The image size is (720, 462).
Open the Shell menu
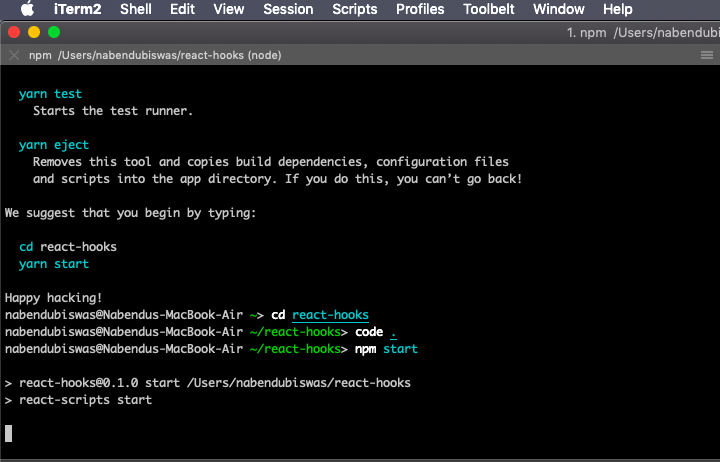tap(136, 9)
